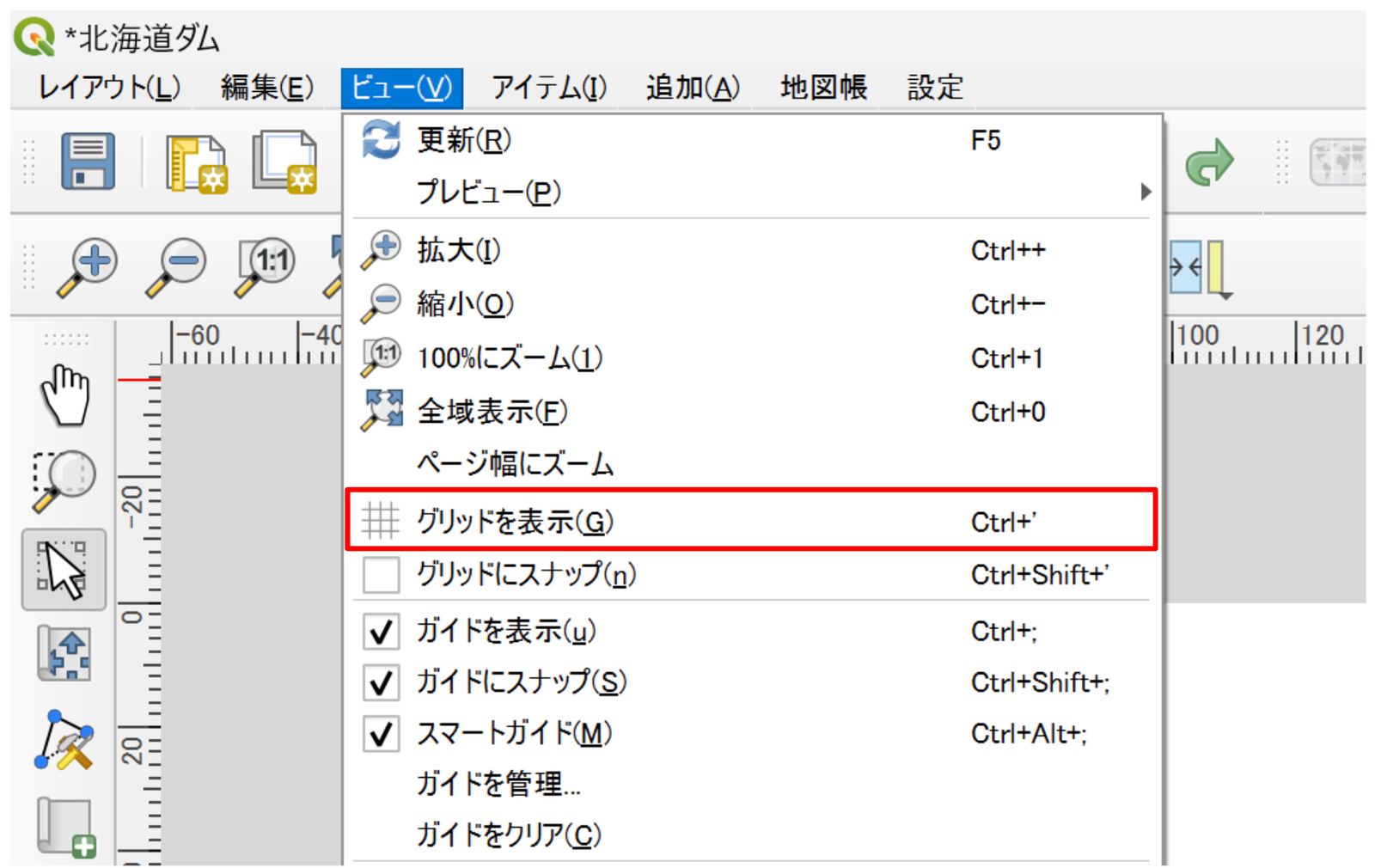Open the dropdown arrow beside the resize icon
This screenshot has width=1375, height=868.
(1227, 296)
